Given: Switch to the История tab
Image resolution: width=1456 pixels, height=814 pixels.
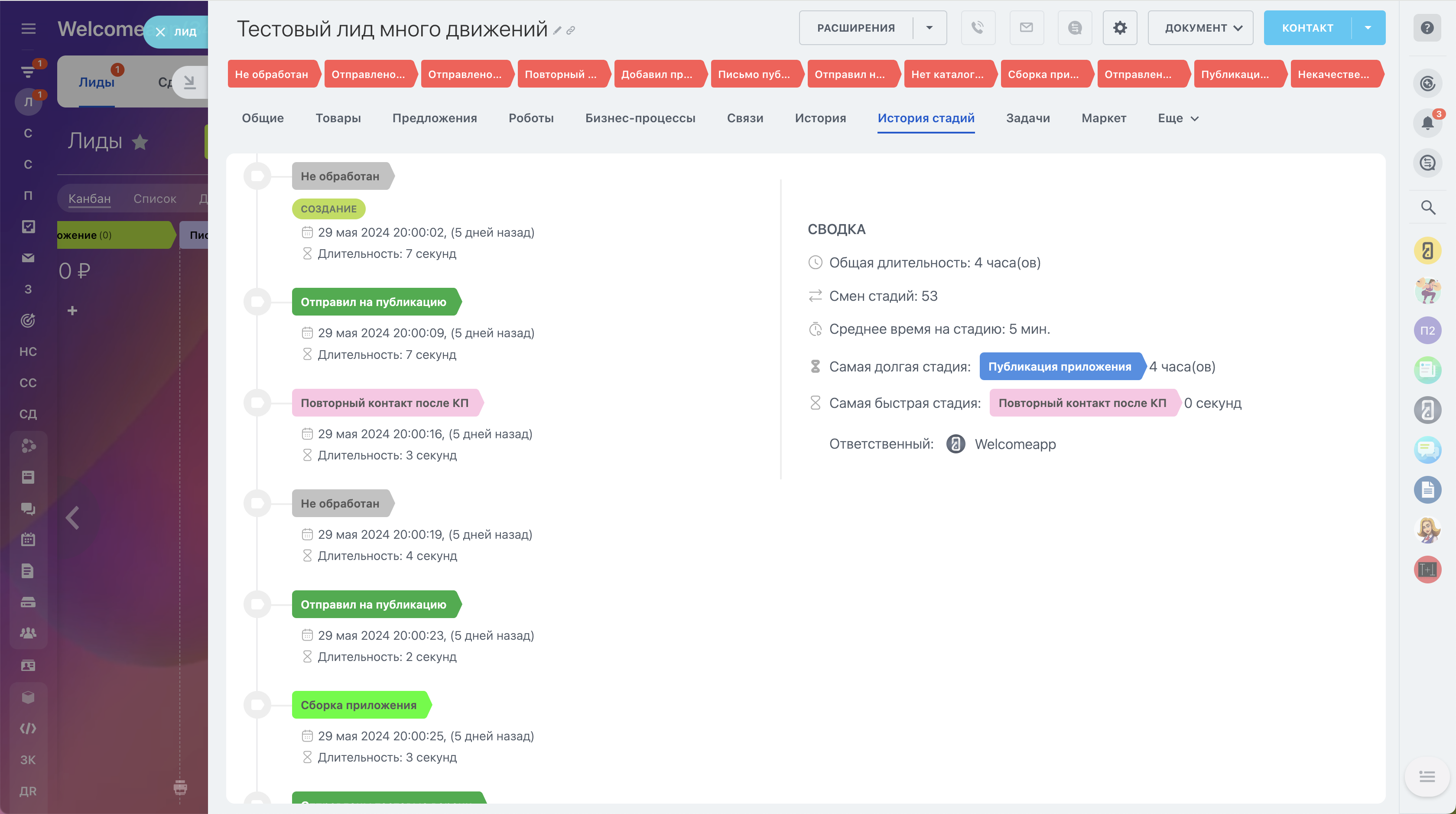Looking at the screenshot, I should click(820, 118).
